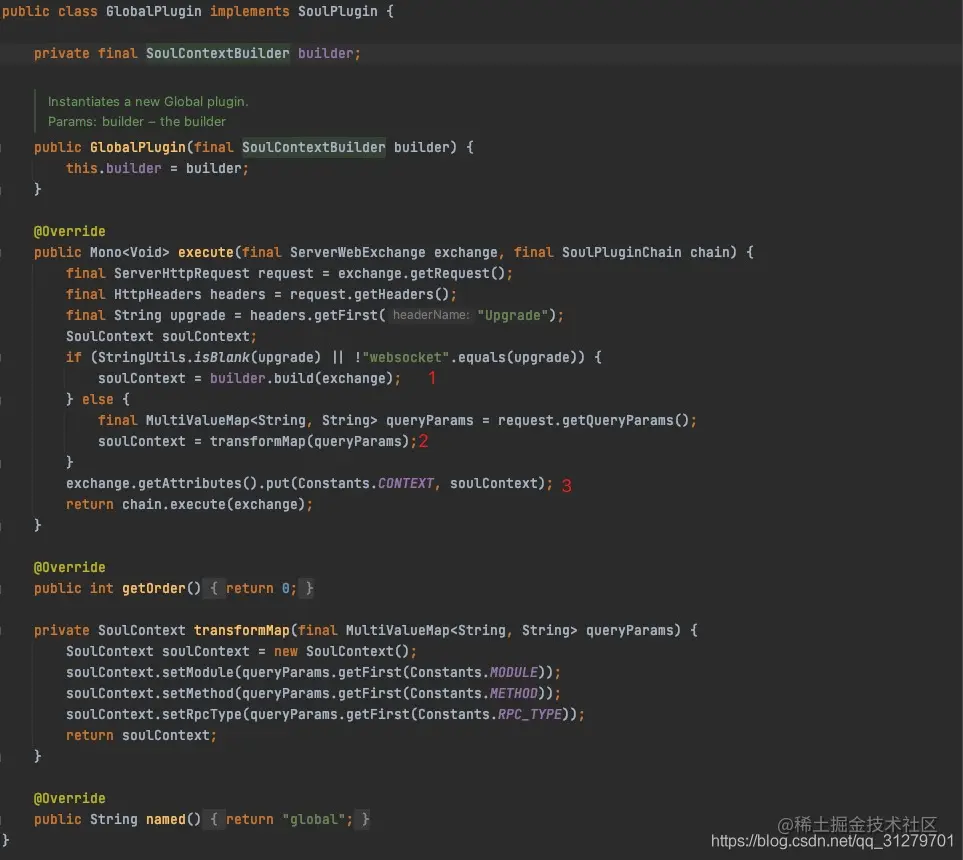Click the "return chain.execute(exchange);" statement
Image resolution: width=963 pixels, height=860 pixels.
tap(190, 504)
